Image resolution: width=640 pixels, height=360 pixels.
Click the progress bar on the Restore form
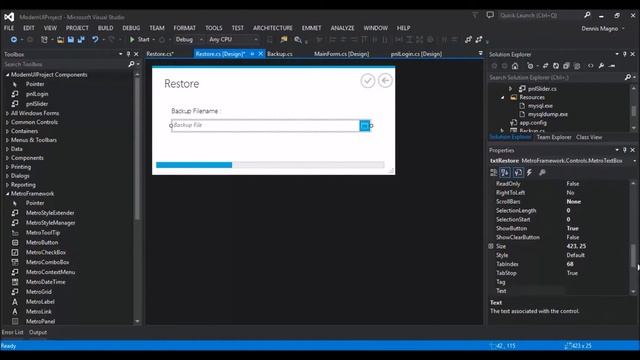click(x=270, y=165)
